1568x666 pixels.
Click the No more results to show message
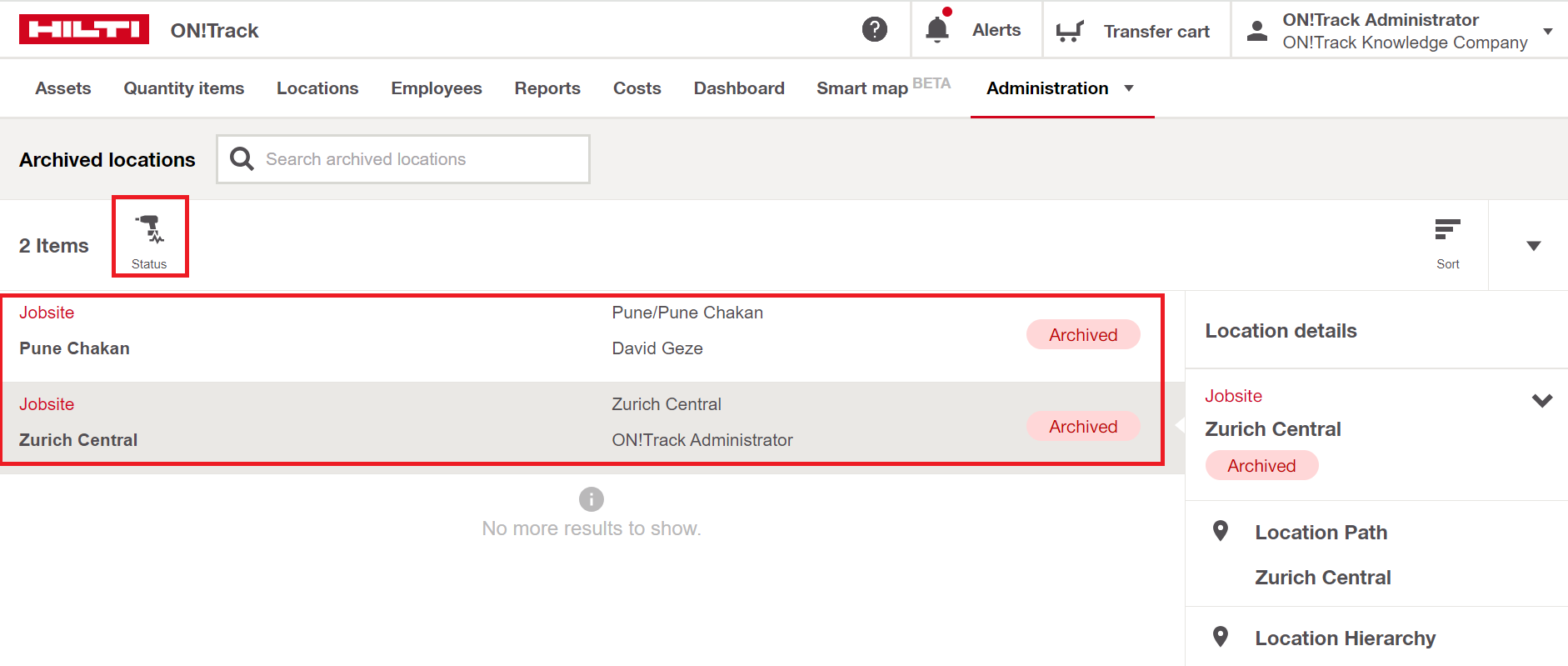(592, 528)
